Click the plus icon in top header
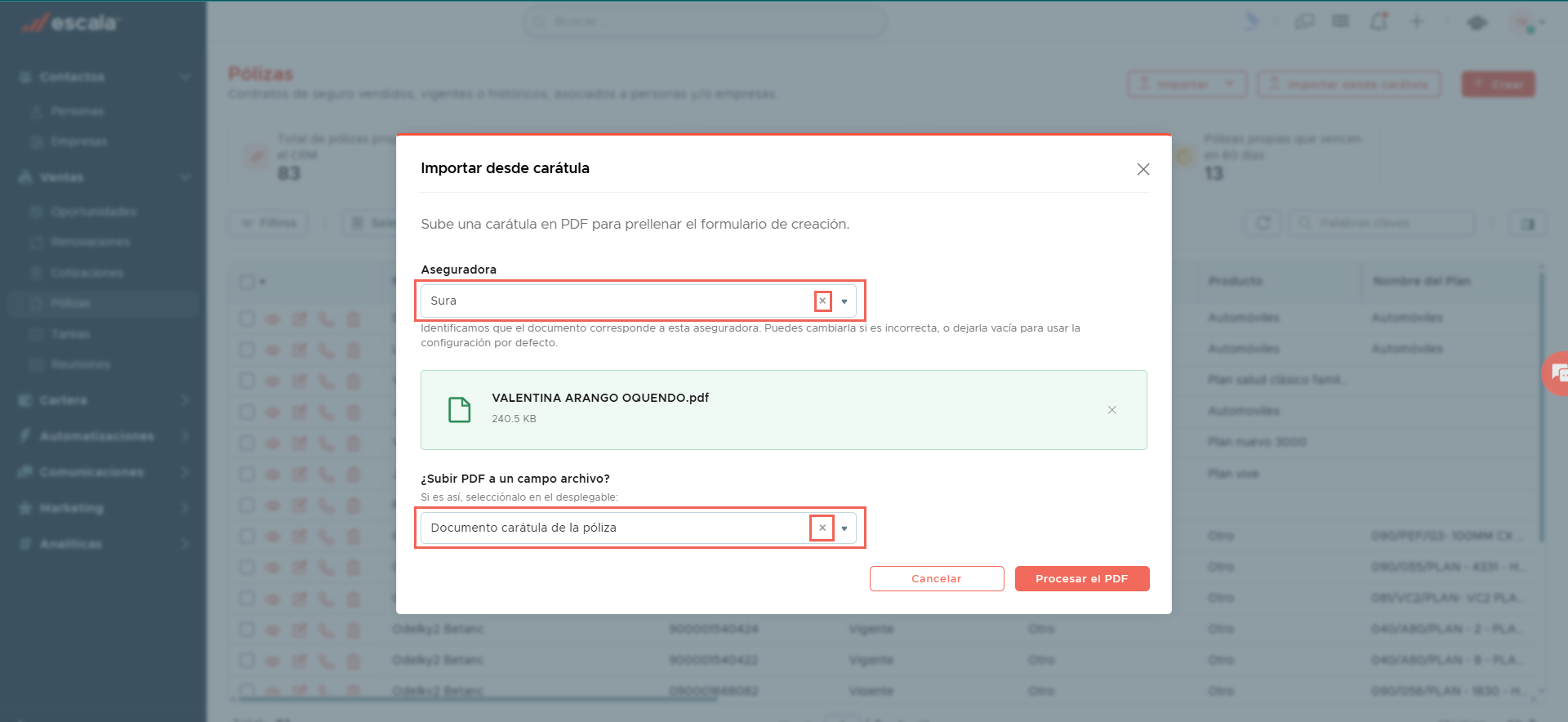Image resolution: width=1568 pixels, height=722 pixels. (1417, 22)
